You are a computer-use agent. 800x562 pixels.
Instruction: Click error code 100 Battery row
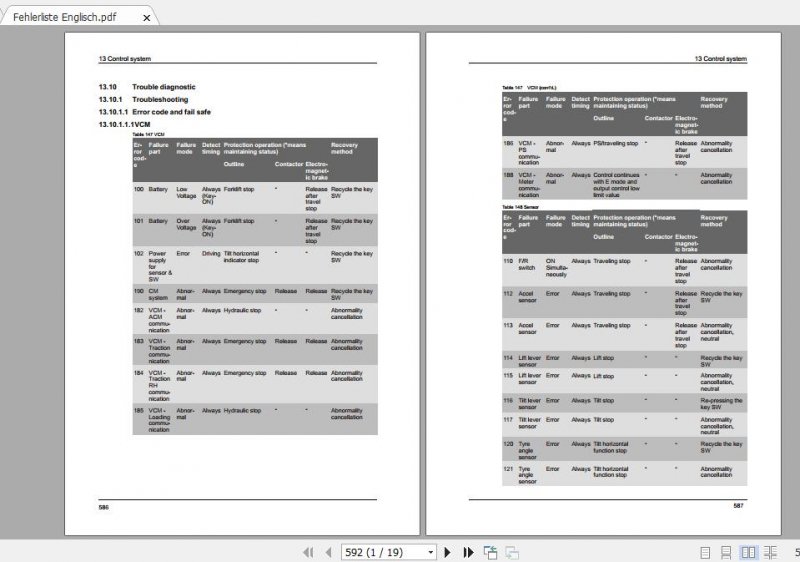pos(255,198)
